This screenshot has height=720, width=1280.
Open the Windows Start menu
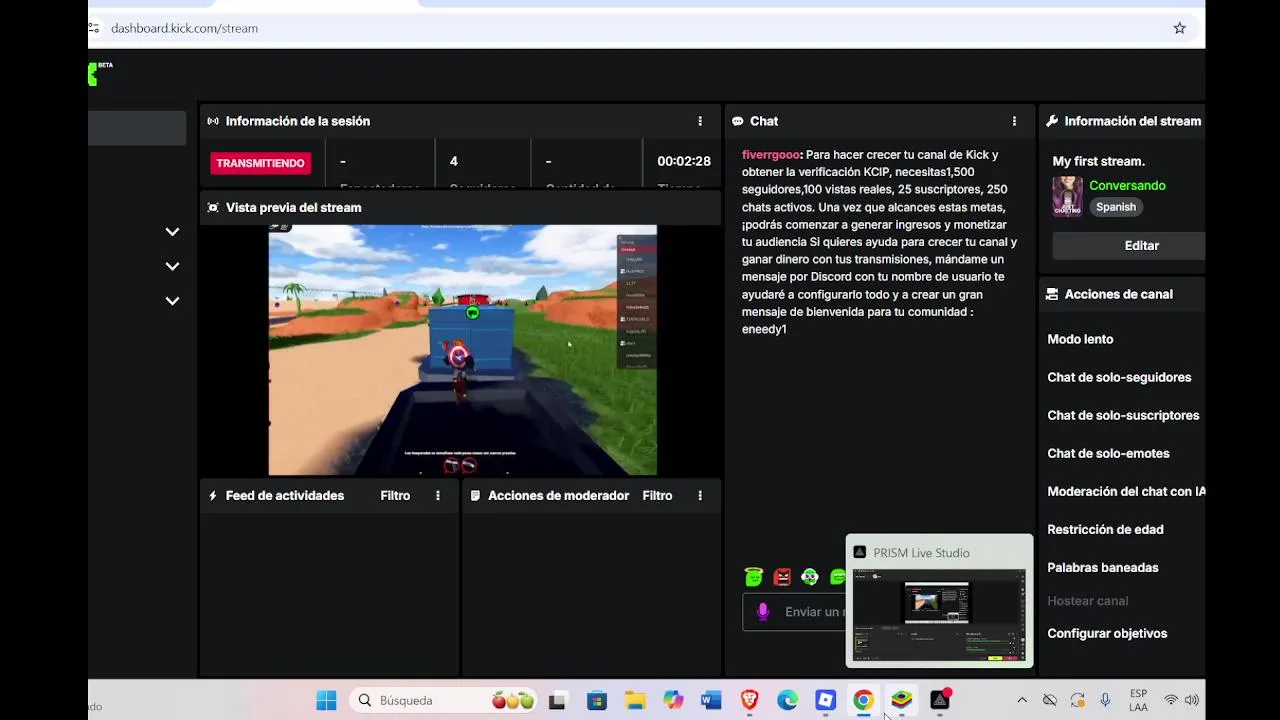click(326, 700)
